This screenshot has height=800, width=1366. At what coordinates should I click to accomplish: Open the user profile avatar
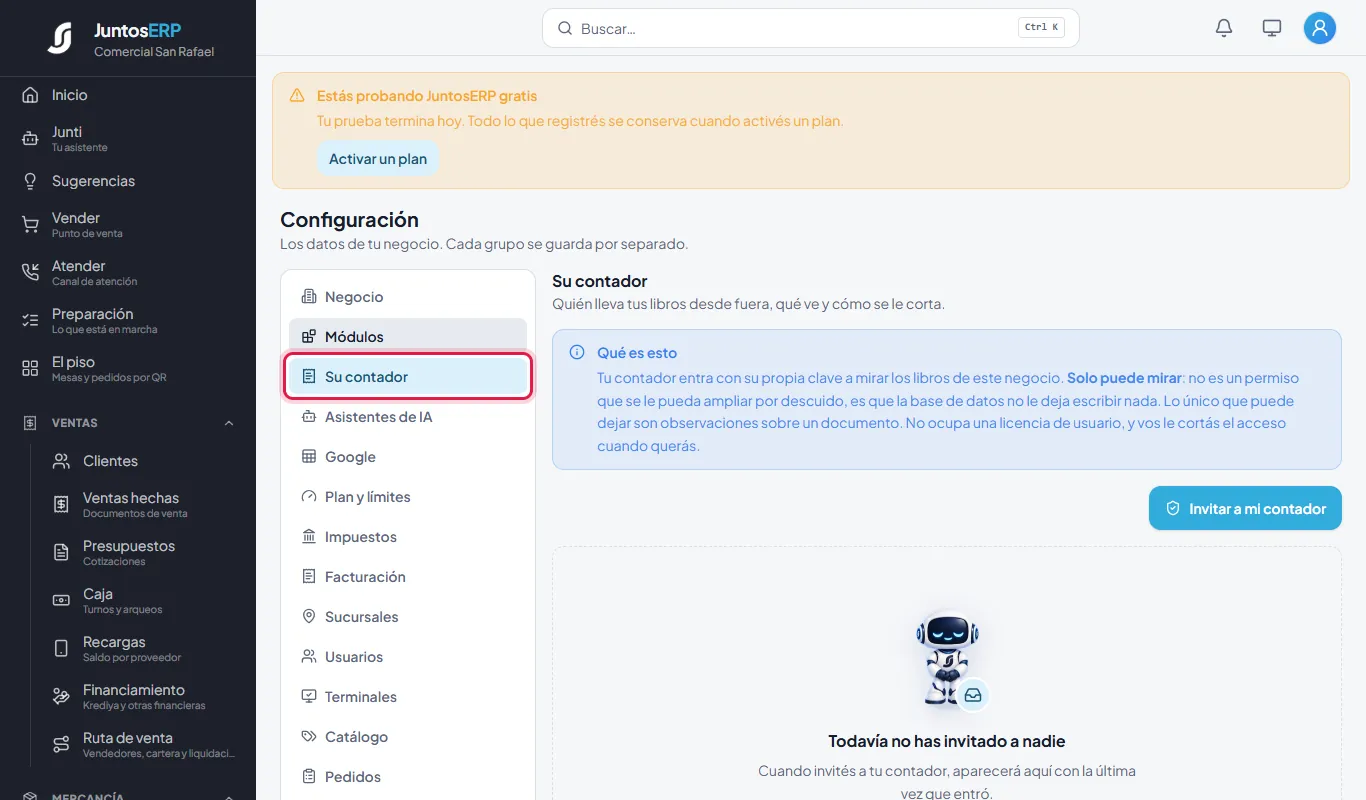pyautogui.click(x=1320, y=28)
